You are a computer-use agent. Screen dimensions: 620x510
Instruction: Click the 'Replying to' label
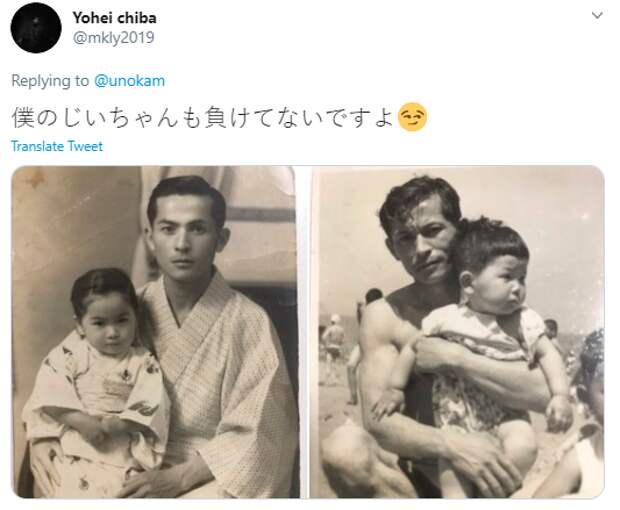[50, 81]
